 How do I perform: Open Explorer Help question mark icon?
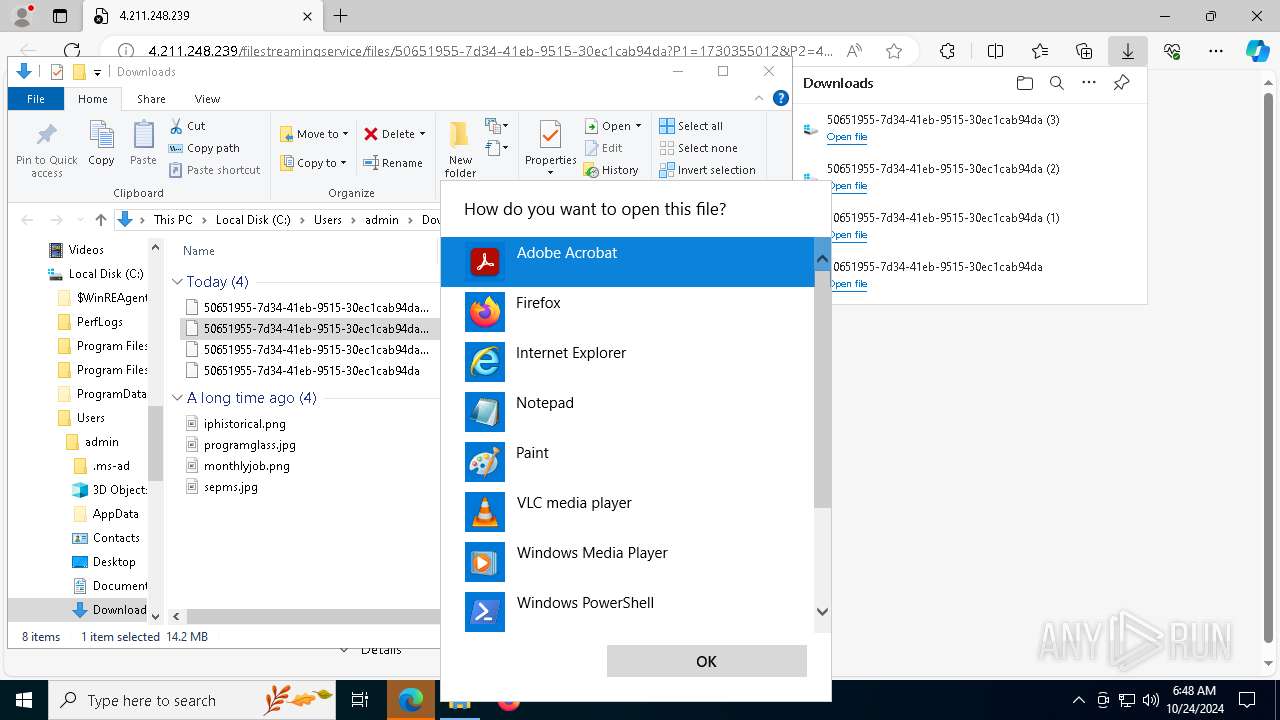pyautogui.click(x=781, y=98)
